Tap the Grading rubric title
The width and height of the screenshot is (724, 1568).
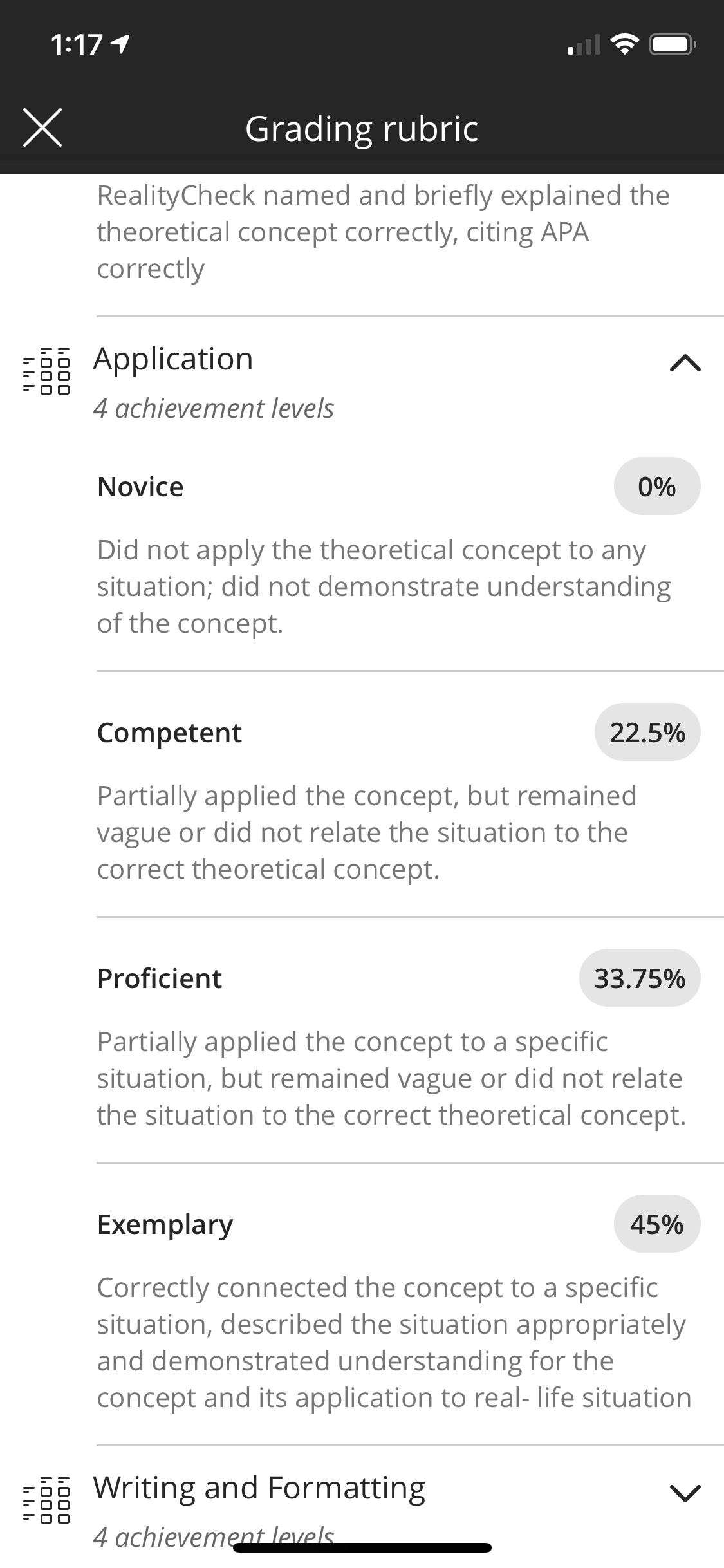362,129
